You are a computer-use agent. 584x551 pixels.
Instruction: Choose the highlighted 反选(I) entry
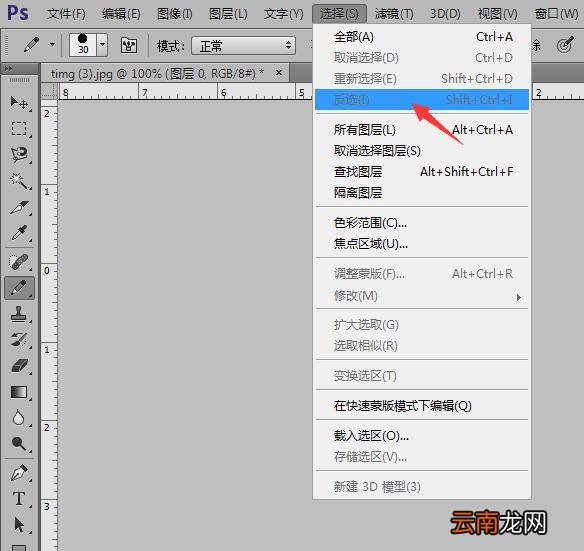[x=422, y=99]
